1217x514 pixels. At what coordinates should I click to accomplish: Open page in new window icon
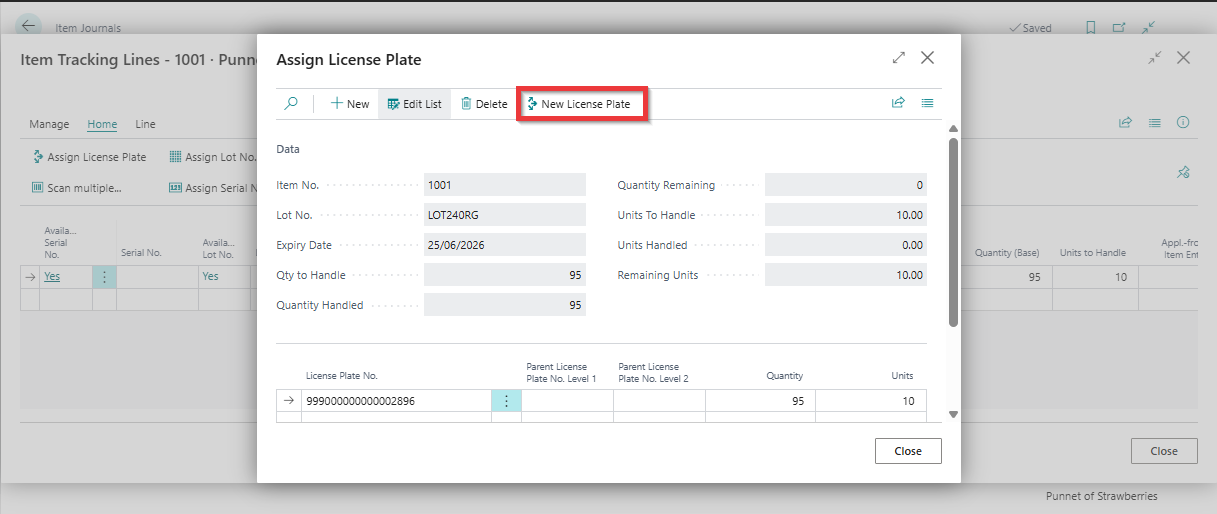[1119, 28]
